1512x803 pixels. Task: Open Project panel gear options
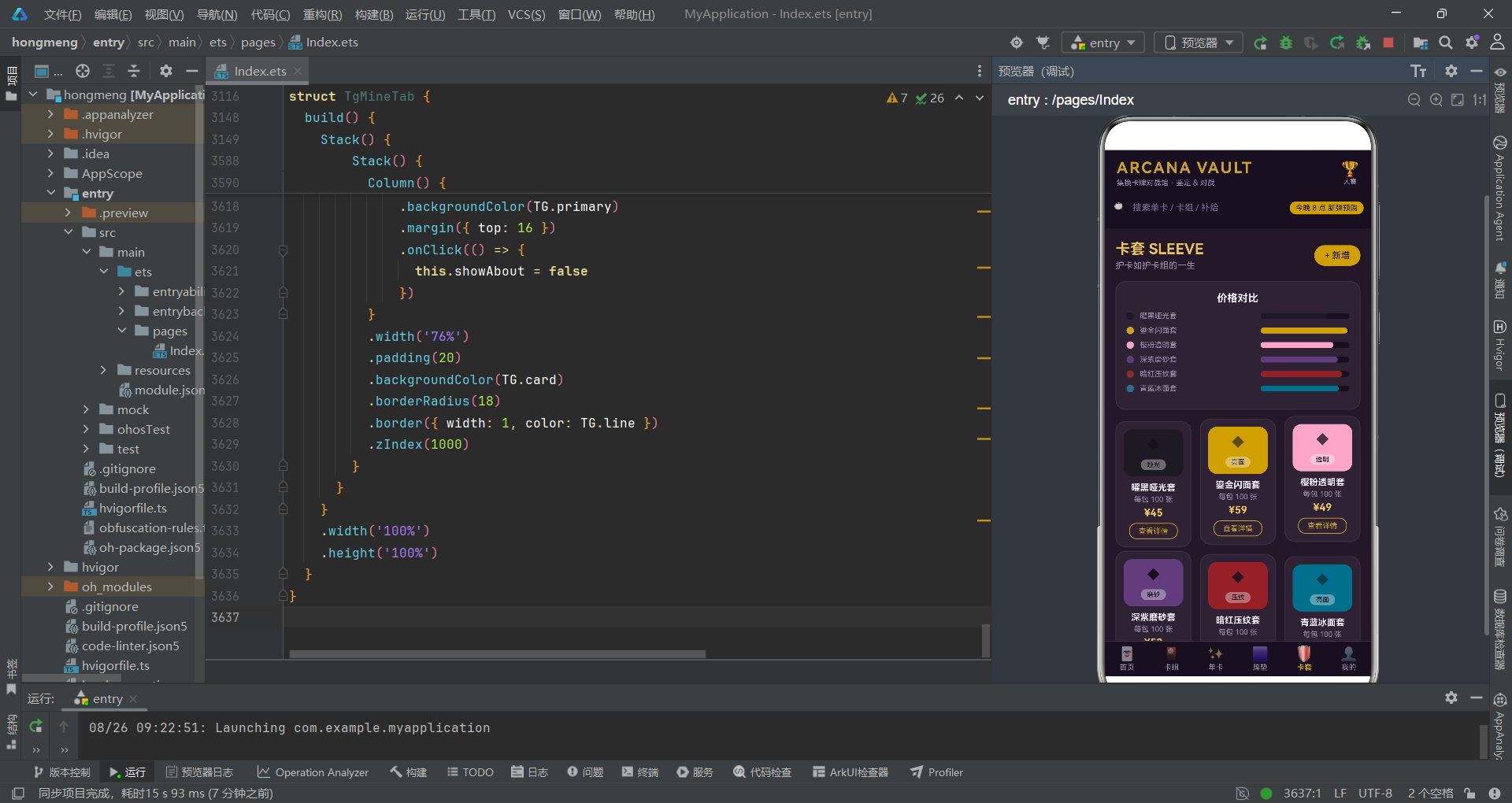[x=165, y=71]
